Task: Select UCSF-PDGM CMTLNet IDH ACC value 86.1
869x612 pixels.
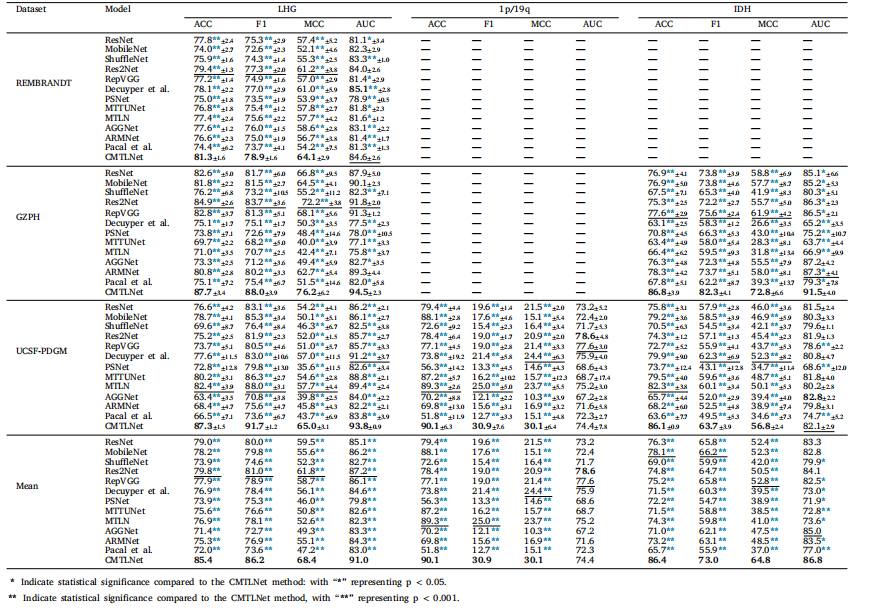Action: [664, 426]
